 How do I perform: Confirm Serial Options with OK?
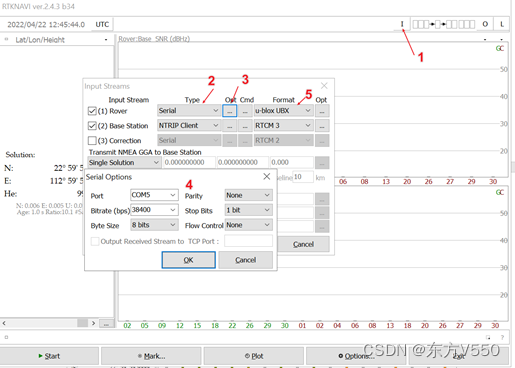coord(189,260)
